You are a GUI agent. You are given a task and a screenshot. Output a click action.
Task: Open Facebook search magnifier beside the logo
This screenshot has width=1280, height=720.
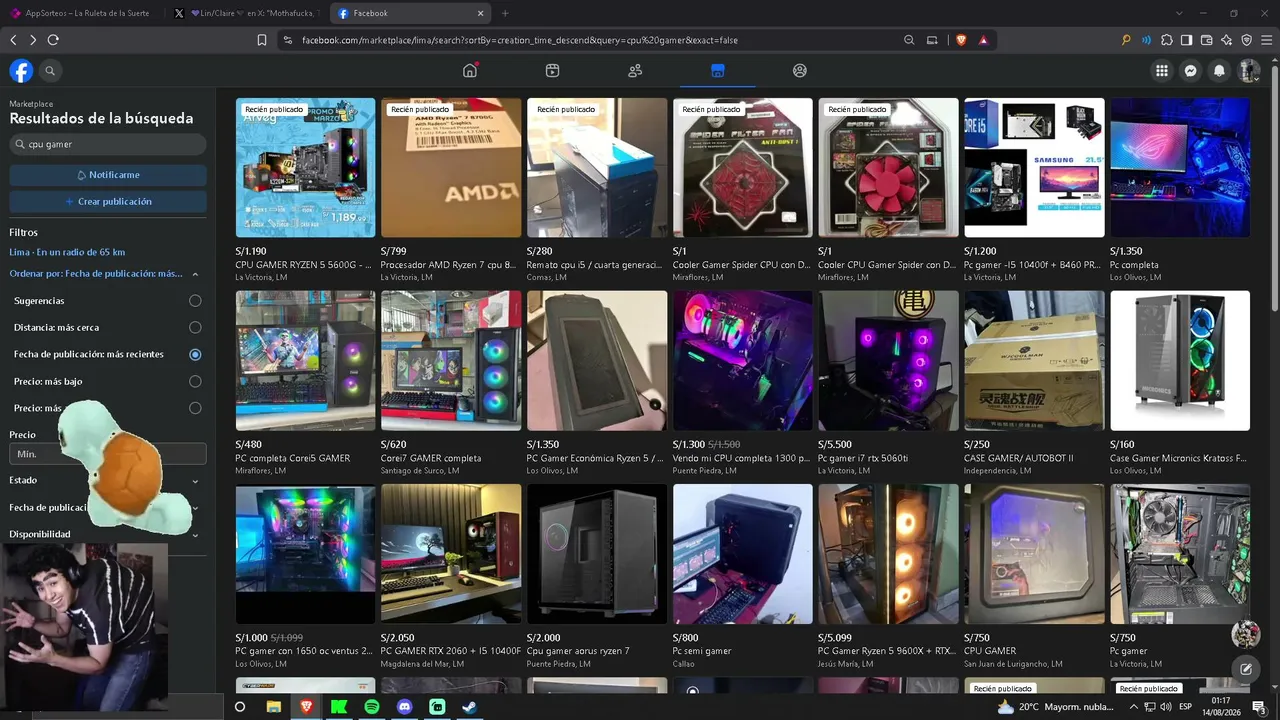50,71
